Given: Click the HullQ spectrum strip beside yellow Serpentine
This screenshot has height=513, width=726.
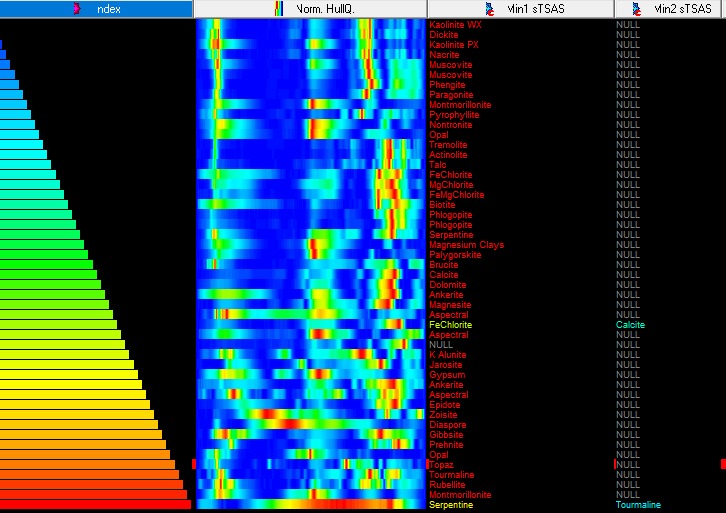Looking at the screenshot, I should pos(310,505).
